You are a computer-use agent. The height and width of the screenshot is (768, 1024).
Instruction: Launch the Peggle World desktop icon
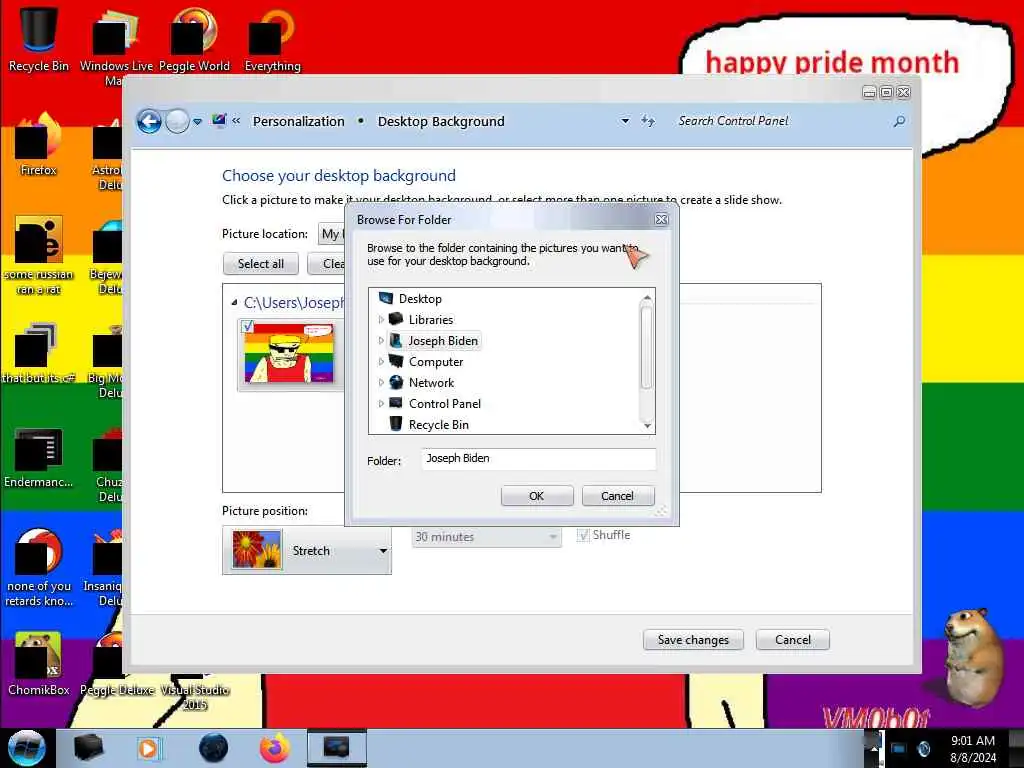[x=194, y=39]
